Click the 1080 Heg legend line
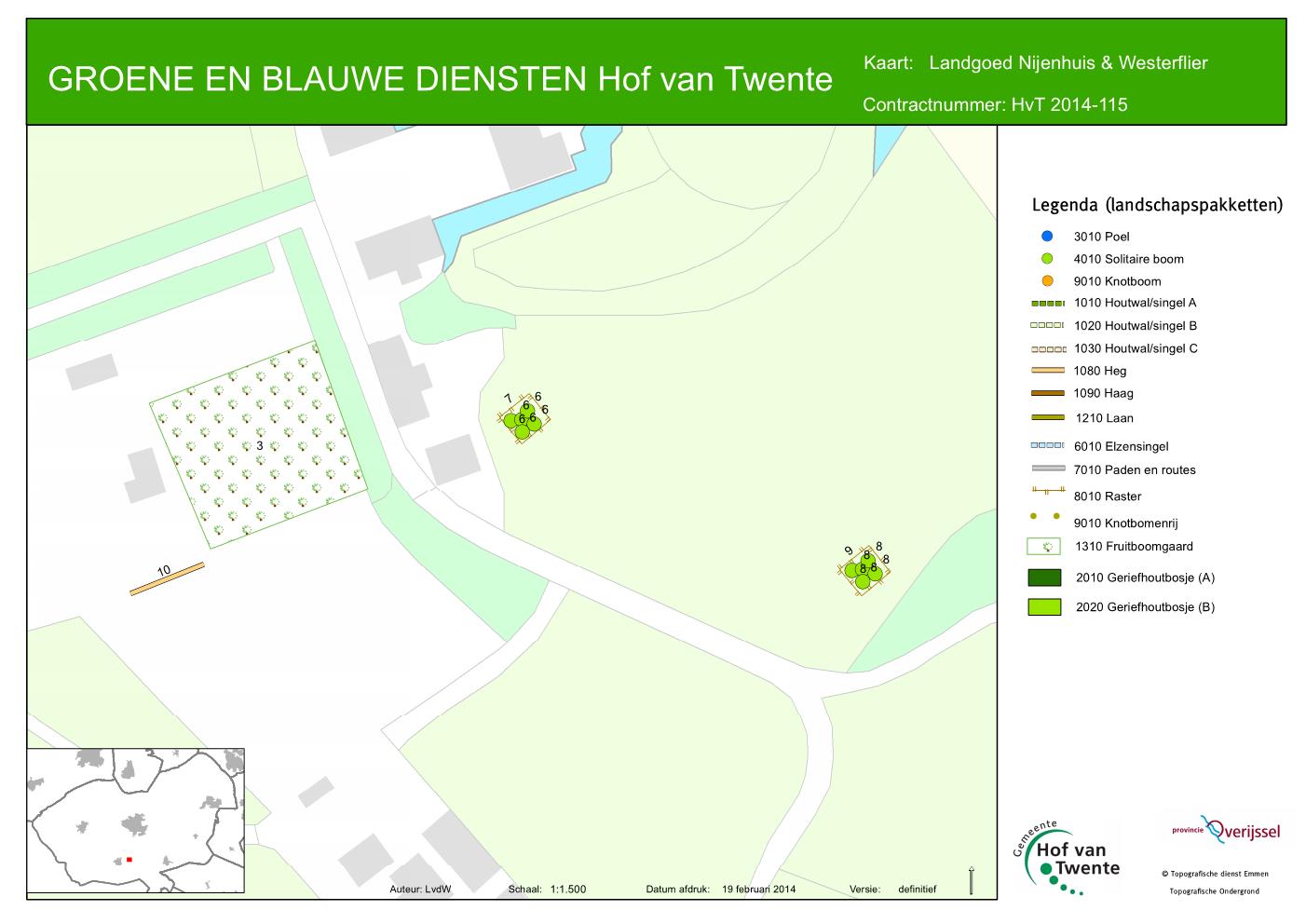Image resolution: width=1306 pixels, height=924 pixels. 1047,371
